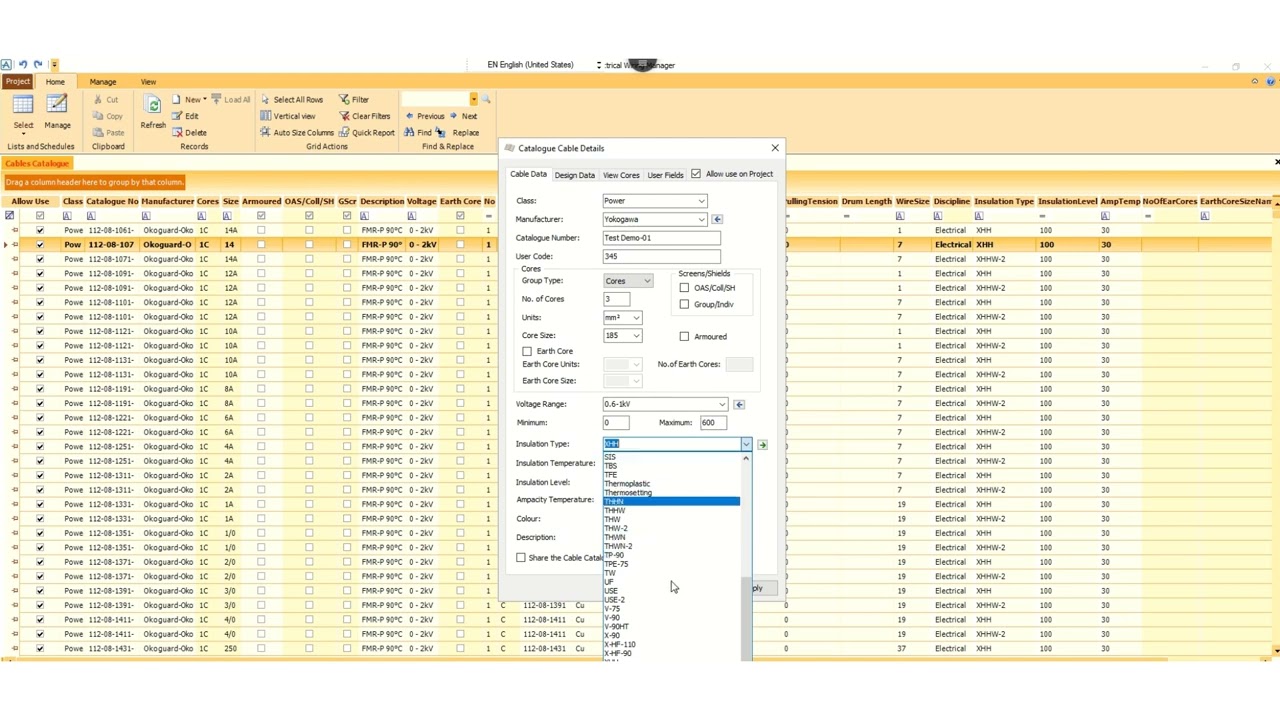This screenshot has width=1280, height=720.
Task: Select All Rows in the grid
Action: (x=292, y=100)
